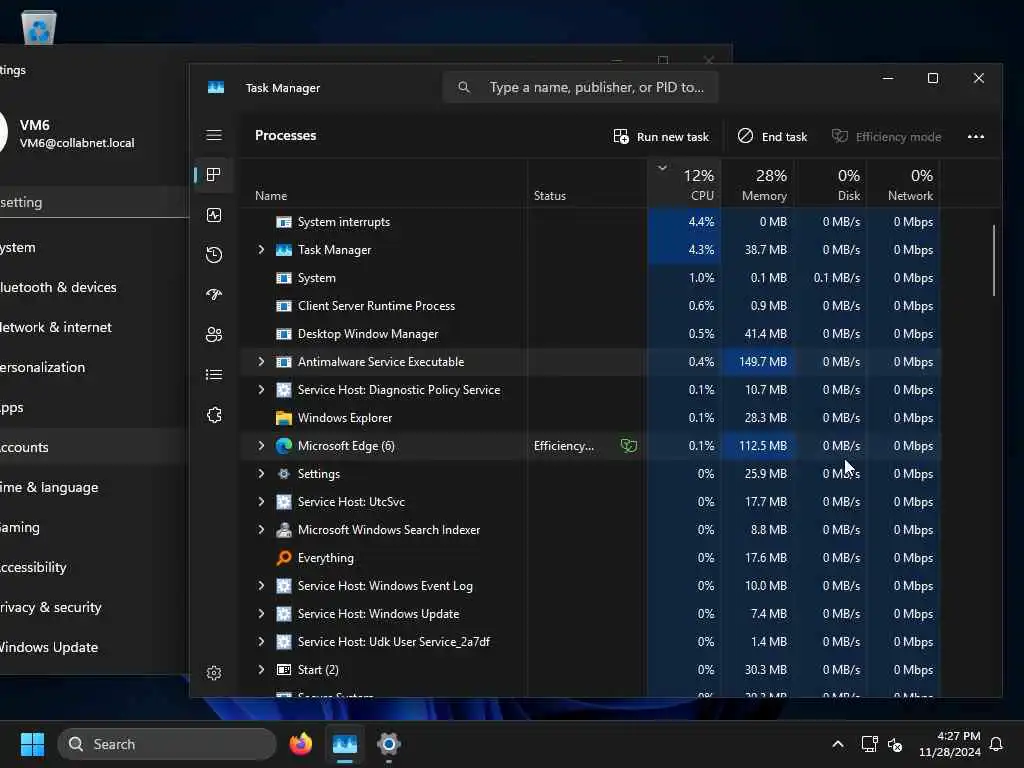
Task: Click the taskbar Search box
Action: coord(167,744)
